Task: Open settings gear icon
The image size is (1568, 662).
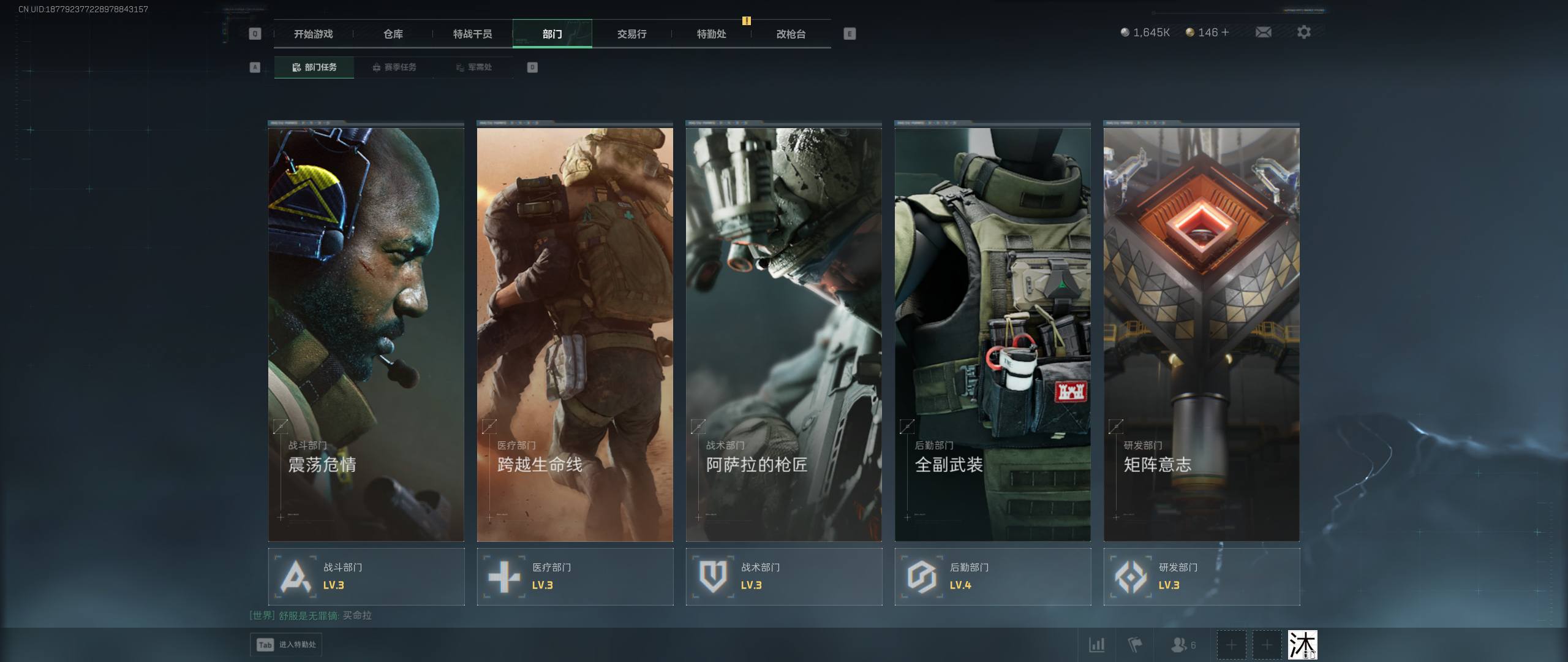Action: pyautogui.click(x=1304, y=32)
